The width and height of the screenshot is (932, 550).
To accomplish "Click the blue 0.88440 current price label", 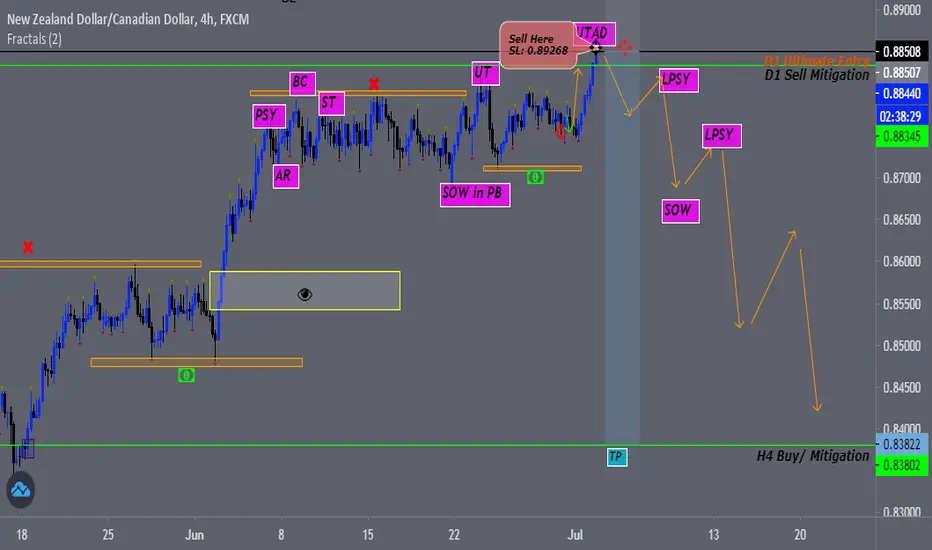I will coord(902,94).
